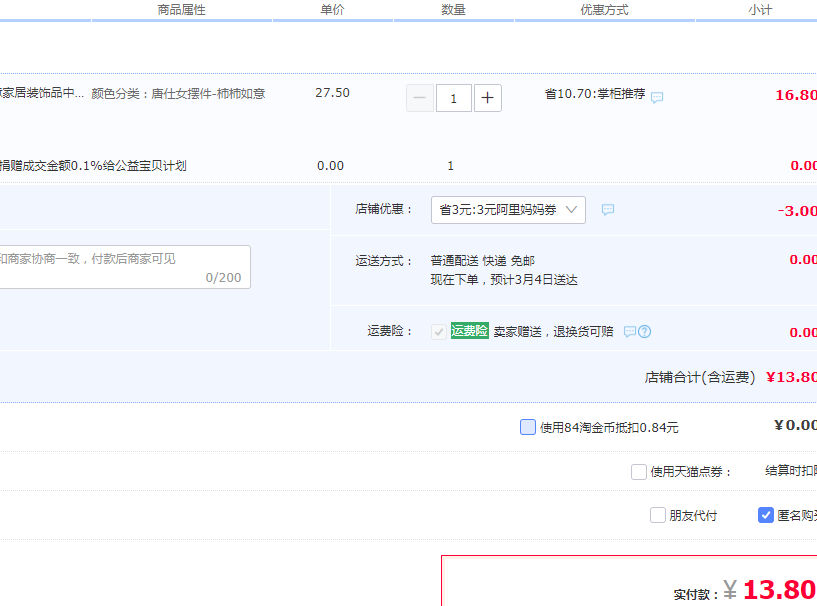Viewport: 817px width, 606px height.
Task: Click the 商品属性 column header
Action: pos(181,10)
